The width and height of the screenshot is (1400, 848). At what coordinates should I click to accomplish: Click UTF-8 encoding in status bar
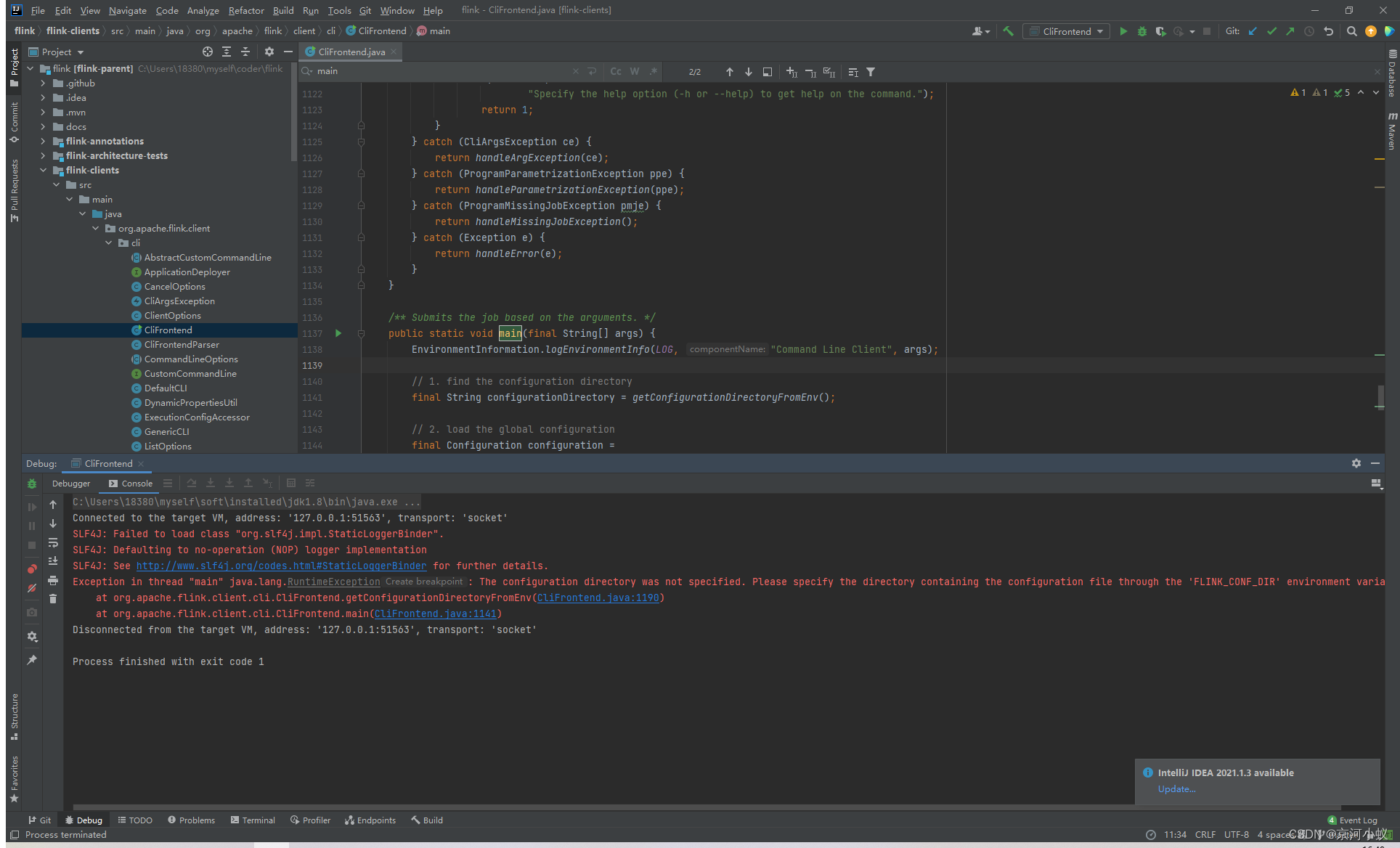point(1236,835)
